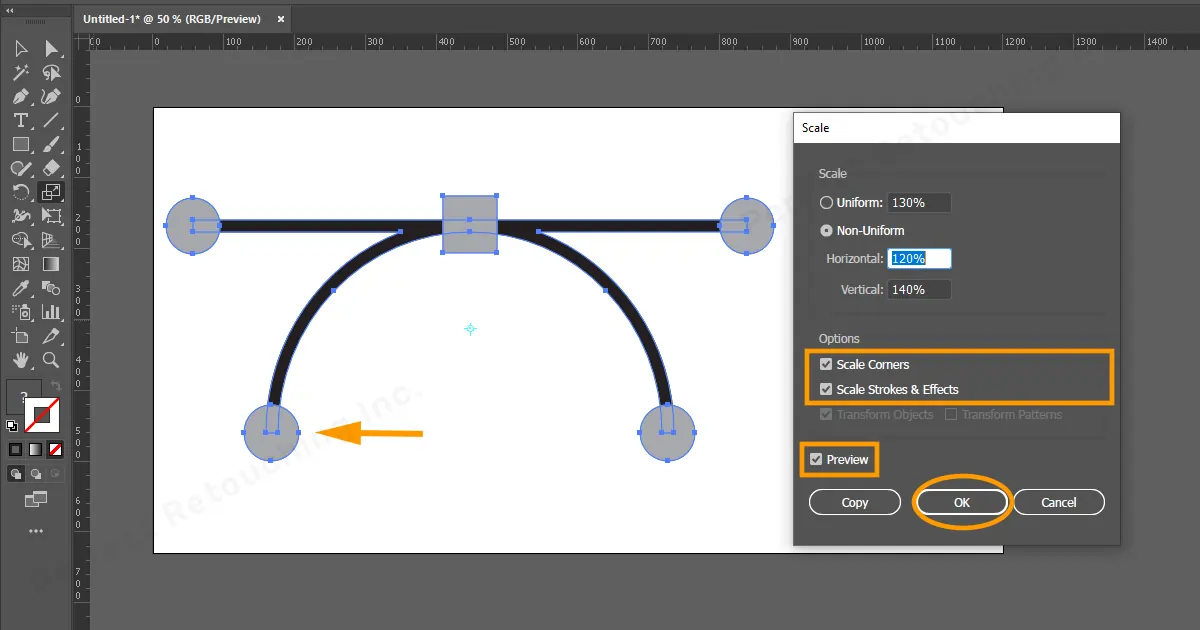The image size is (1200, 630).
Task: Click OK to apply the scale
Action: [961, 502]
